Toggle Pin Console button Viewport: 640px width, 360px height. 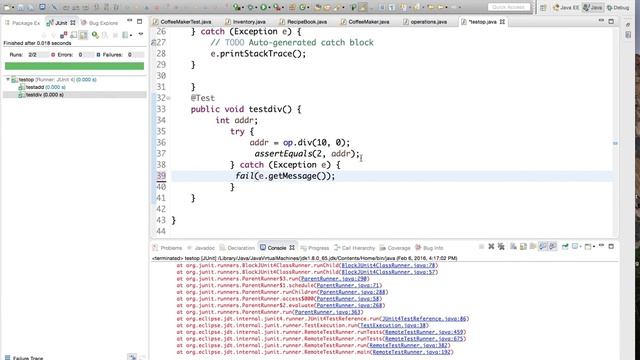point(565,247)
